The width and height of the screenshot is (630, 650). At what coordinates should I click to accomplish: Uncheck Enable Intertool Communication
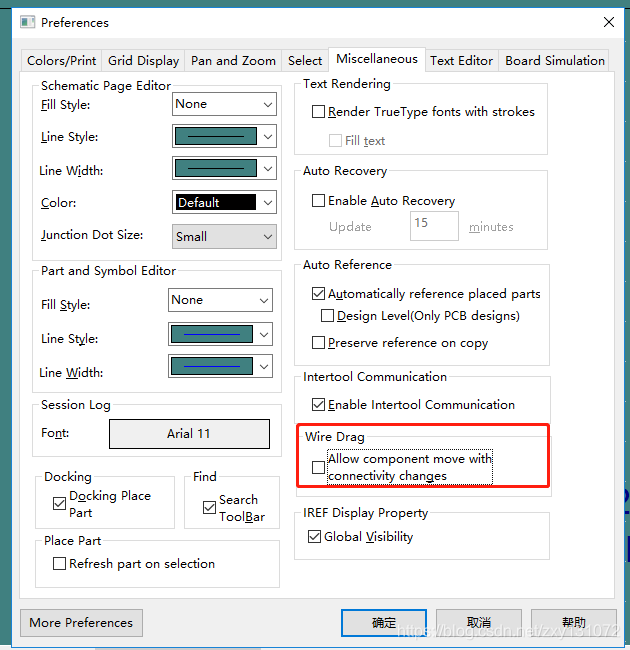coord(319,405)
